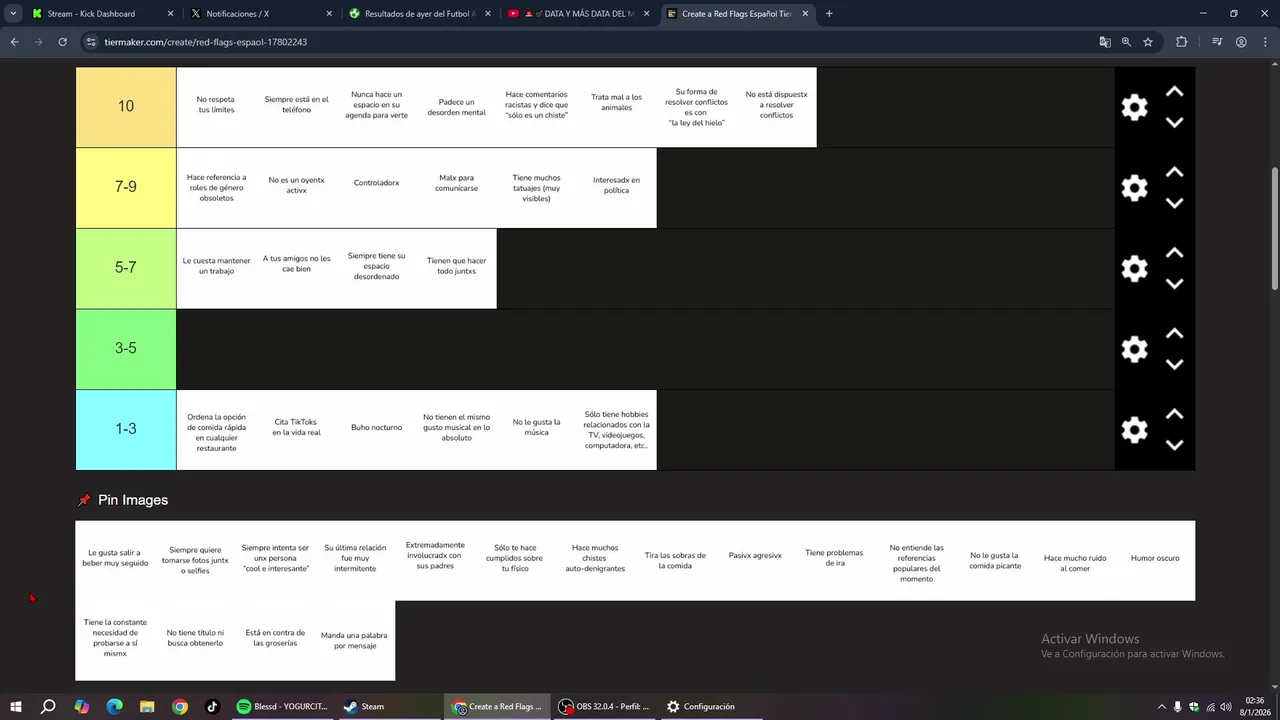Click the green 3-5 tier label
The width and height of the screenshot is (1280, 720).
pos(126,348)
